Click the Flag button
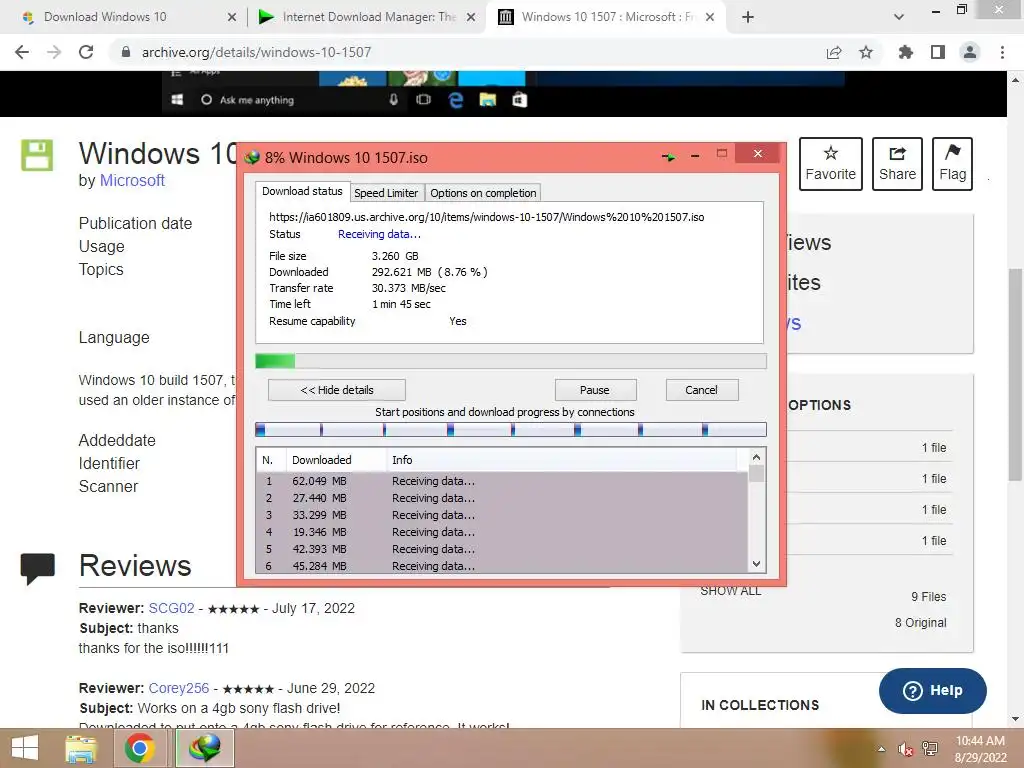The image size is (1024, 768). point(952,164)
